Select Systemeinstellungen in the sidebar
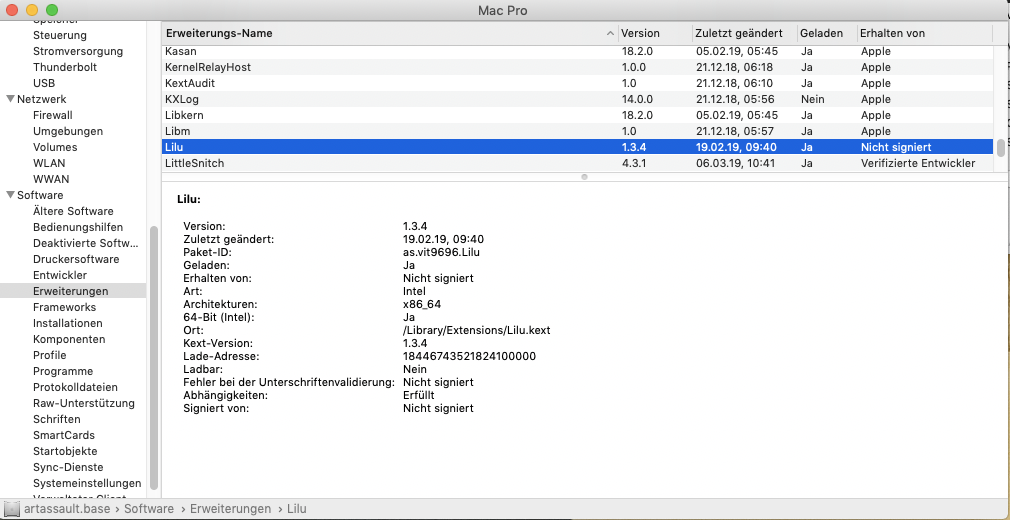 click(87, 483)
